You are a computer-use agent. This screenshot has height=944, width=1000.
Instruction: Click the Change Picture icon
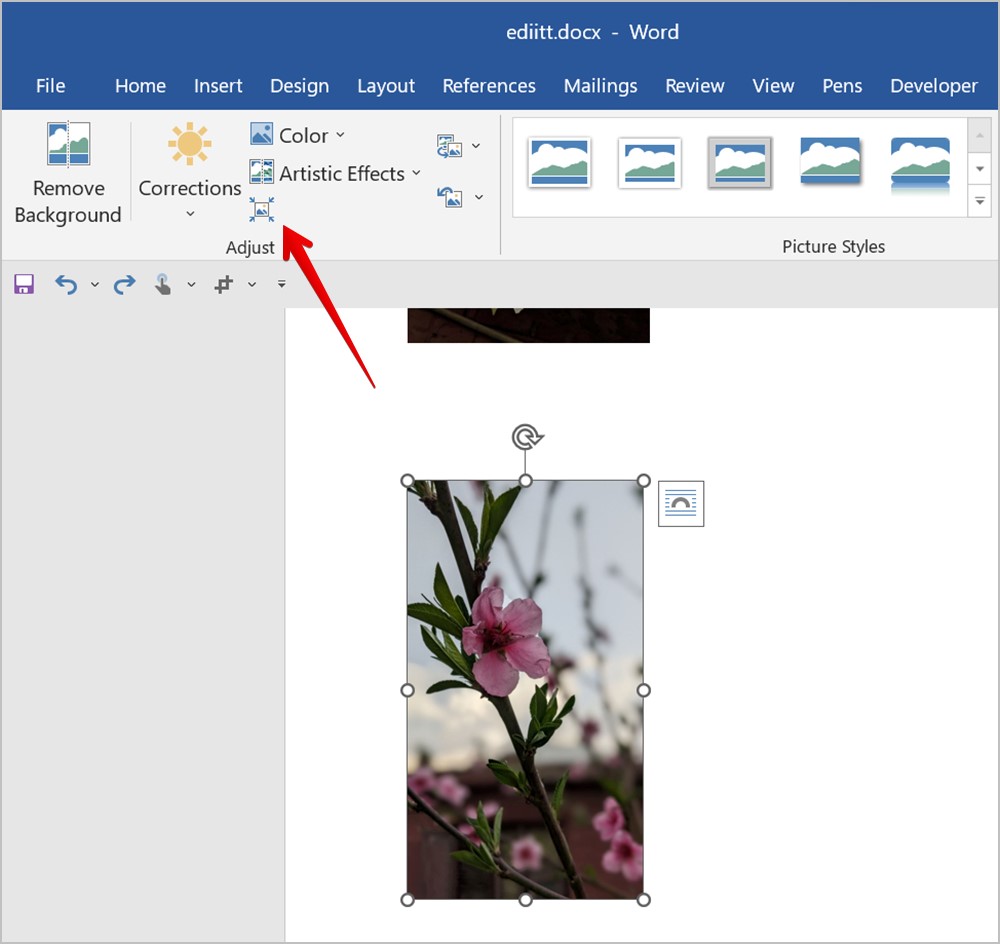pyautogui.click(x=450, y=147)
